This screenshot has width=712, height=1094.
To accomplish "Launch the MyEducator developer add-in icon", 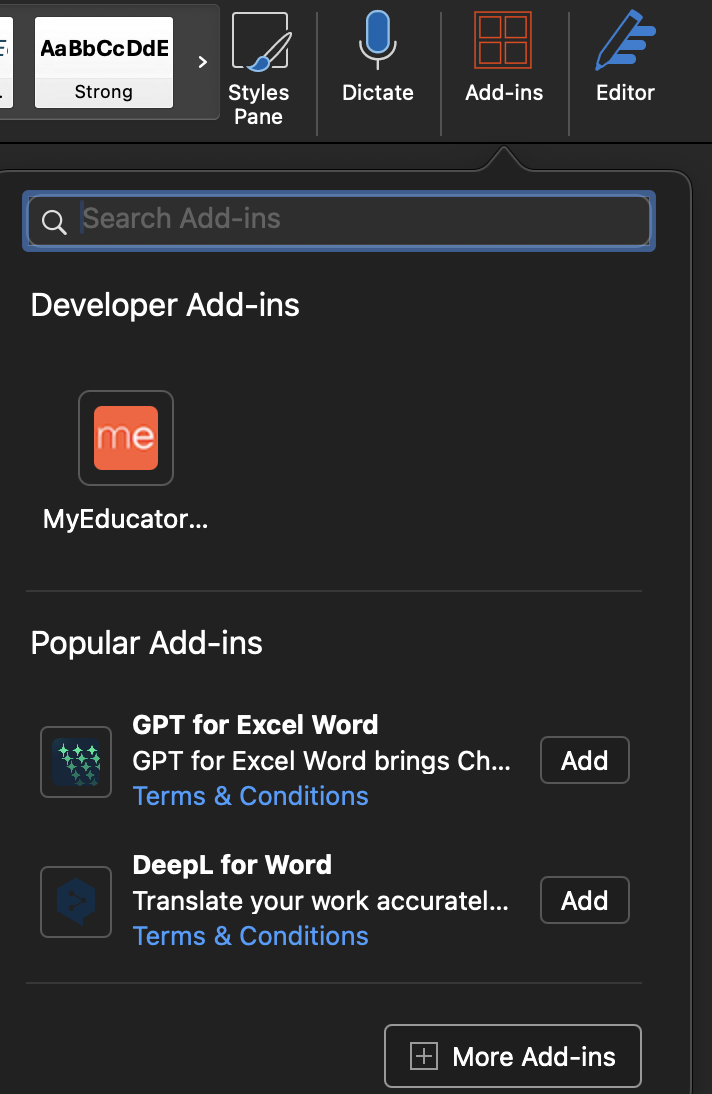I will tap(126, 437).
